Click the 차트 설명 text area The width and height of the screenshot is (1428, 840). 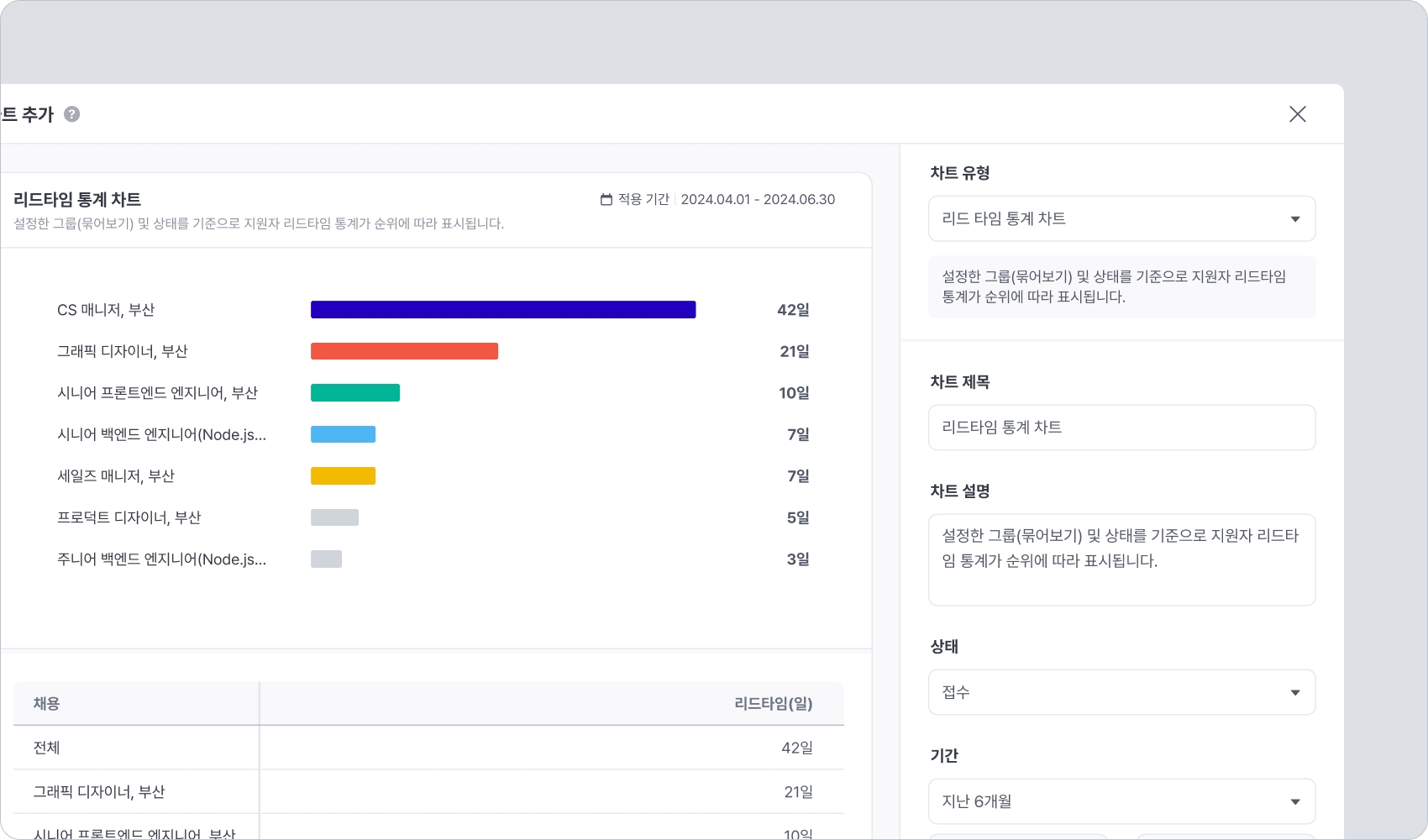1121,559
